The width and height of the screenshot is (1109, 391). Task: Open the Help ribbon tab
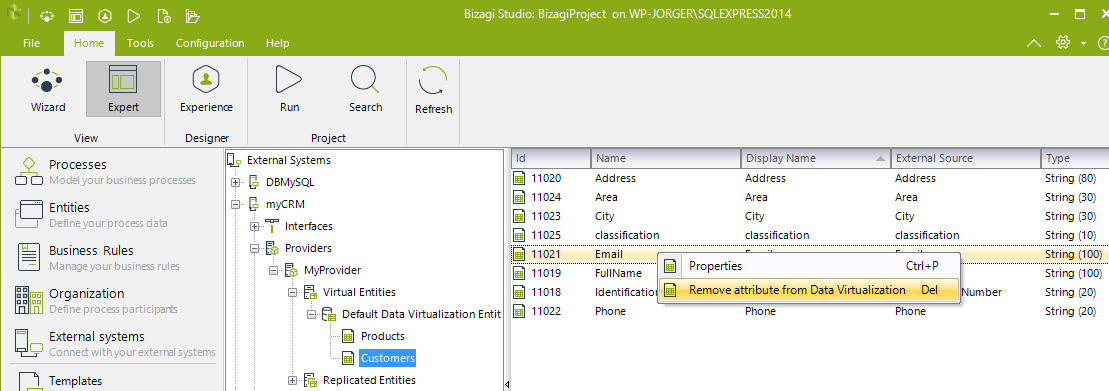(278, 43)
